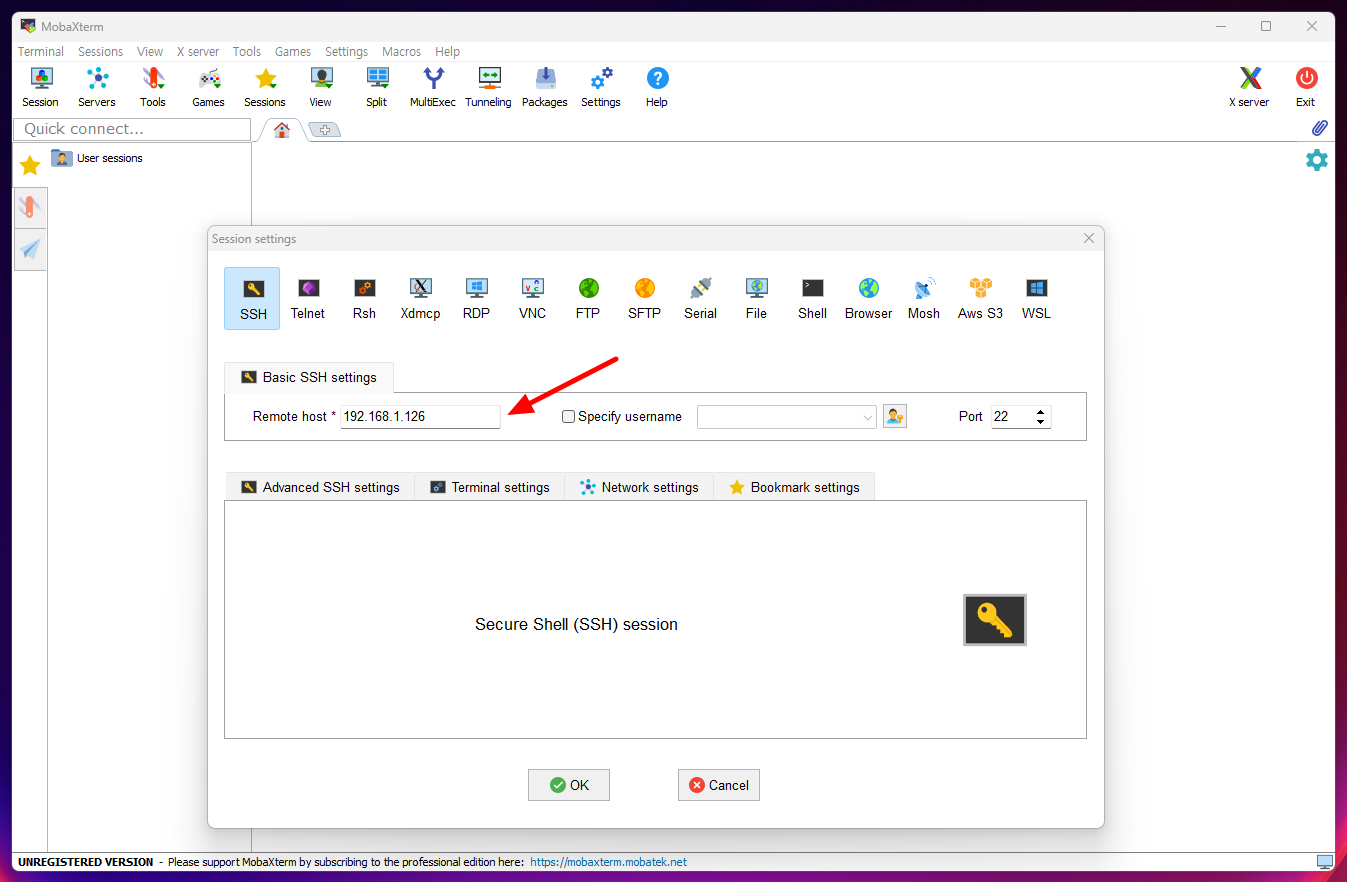Viewport: 1347px width, 882px height.
Task: Open the Advanced SSH settings tab
Action: (320, 487)
